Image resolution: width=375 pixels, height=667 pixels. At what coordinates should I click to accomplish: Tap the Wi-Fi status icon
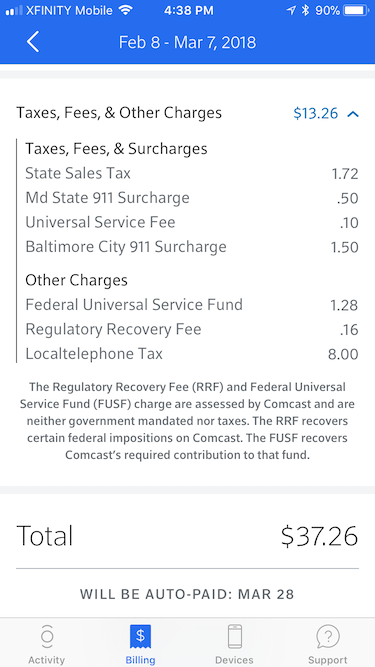coord(125,11)
